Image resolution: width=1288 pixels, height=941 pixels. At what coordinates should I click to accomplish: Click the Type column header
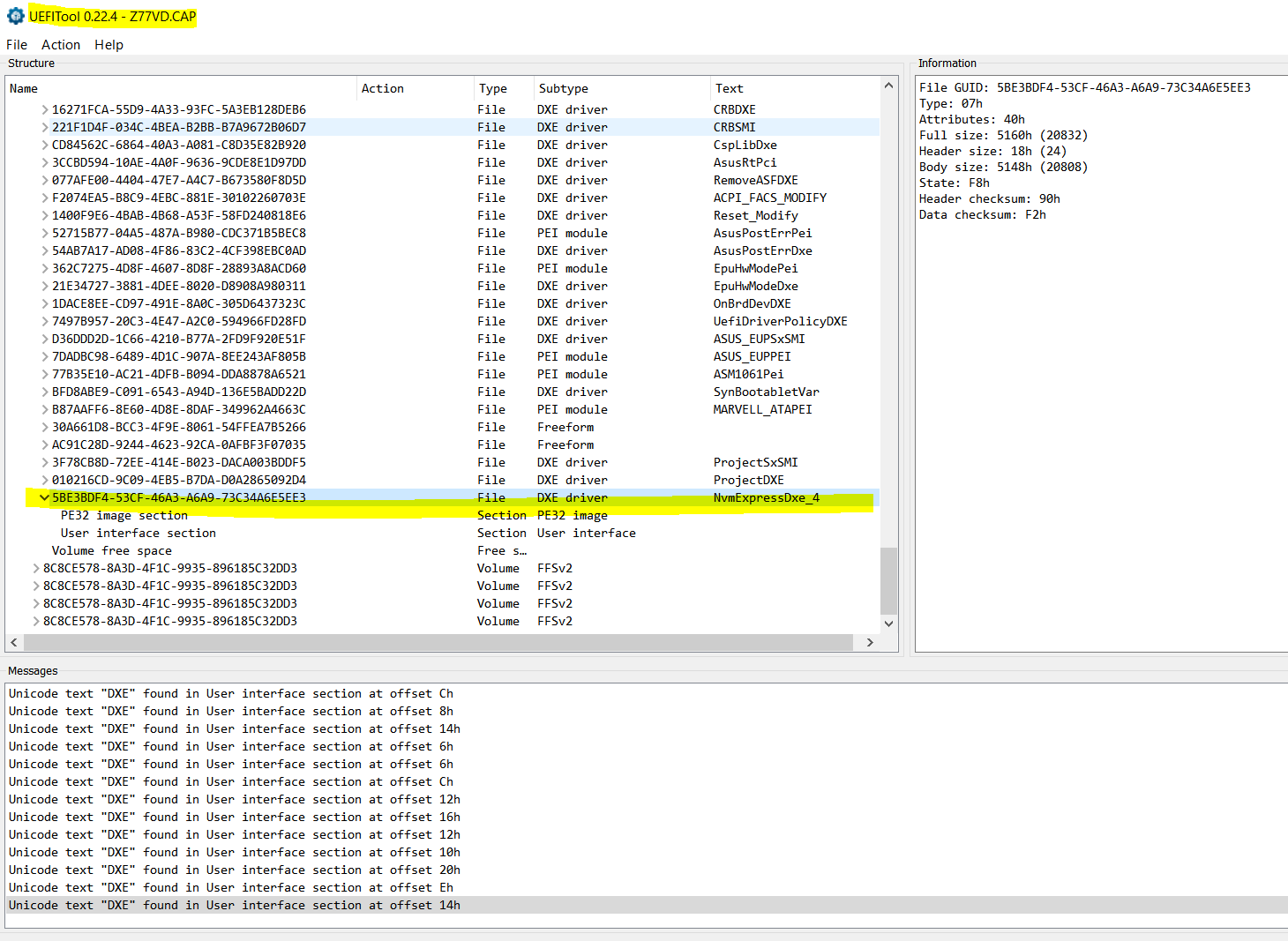[x=504, y=88]
